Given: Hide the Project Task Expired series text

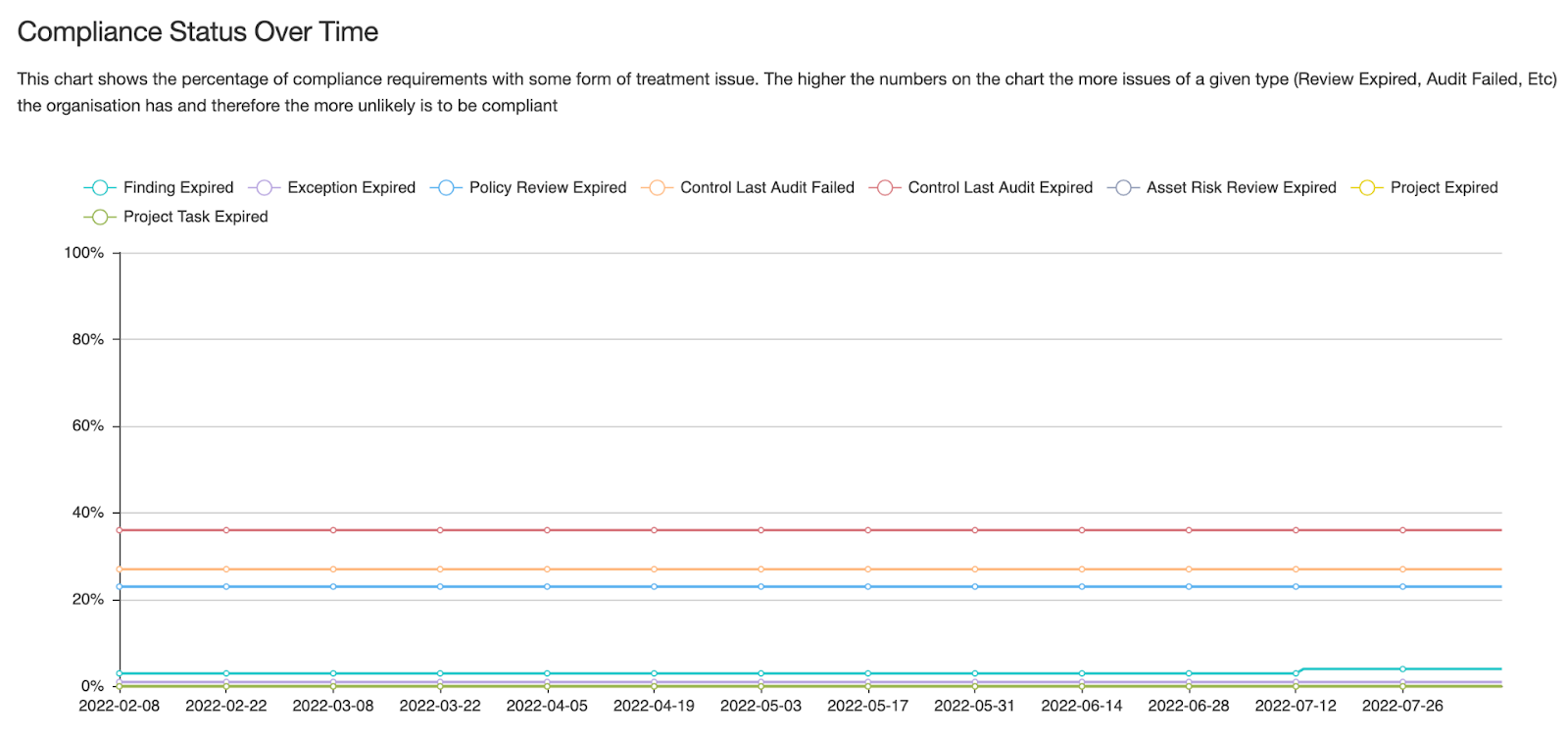Looking at the screenshot, I should [x=196, y=217].
